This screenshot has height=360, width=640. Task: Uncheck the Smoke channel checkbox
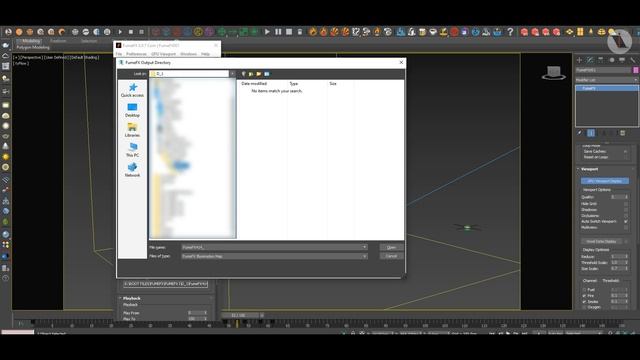pos(584,302)
